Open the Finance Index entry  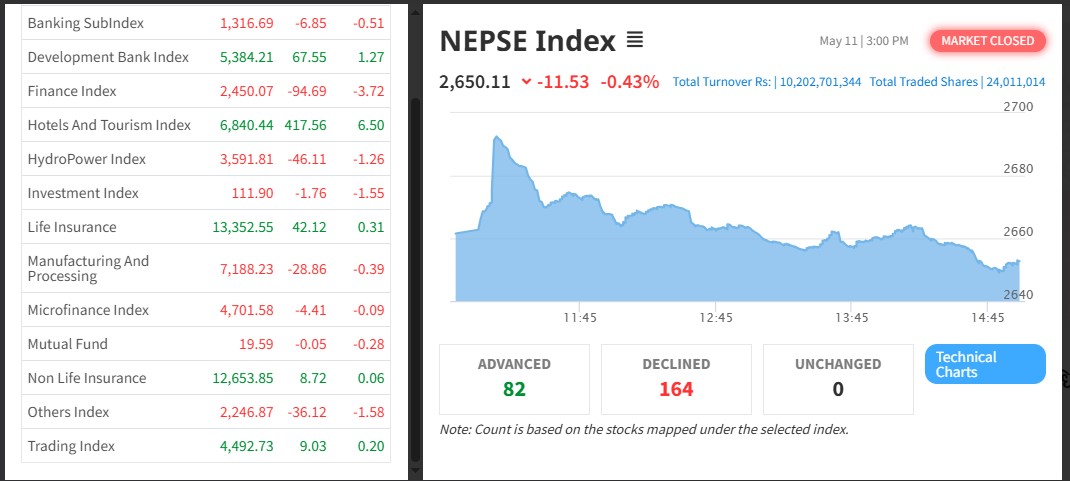72,91
